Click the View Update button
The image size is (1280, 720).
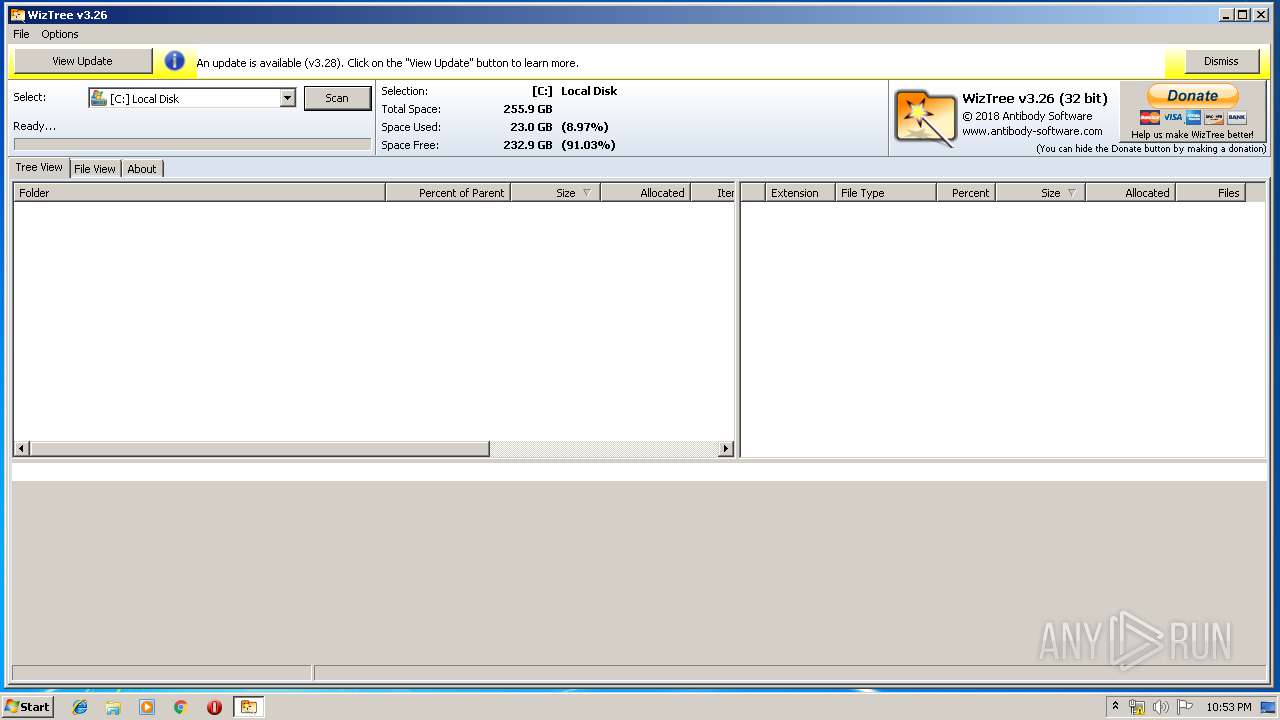pyautogui.click(x=82, y=61)
